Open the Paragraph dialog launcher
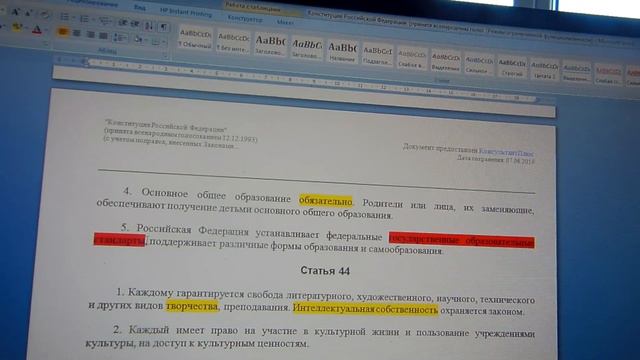This screenshot has height=360, width=640. [x=166, y=55]
